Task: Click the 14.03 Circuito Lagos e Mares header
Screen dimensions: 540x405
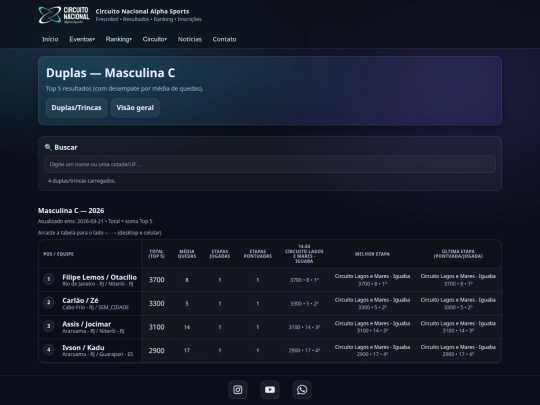Action: click(x=304, y=254)
